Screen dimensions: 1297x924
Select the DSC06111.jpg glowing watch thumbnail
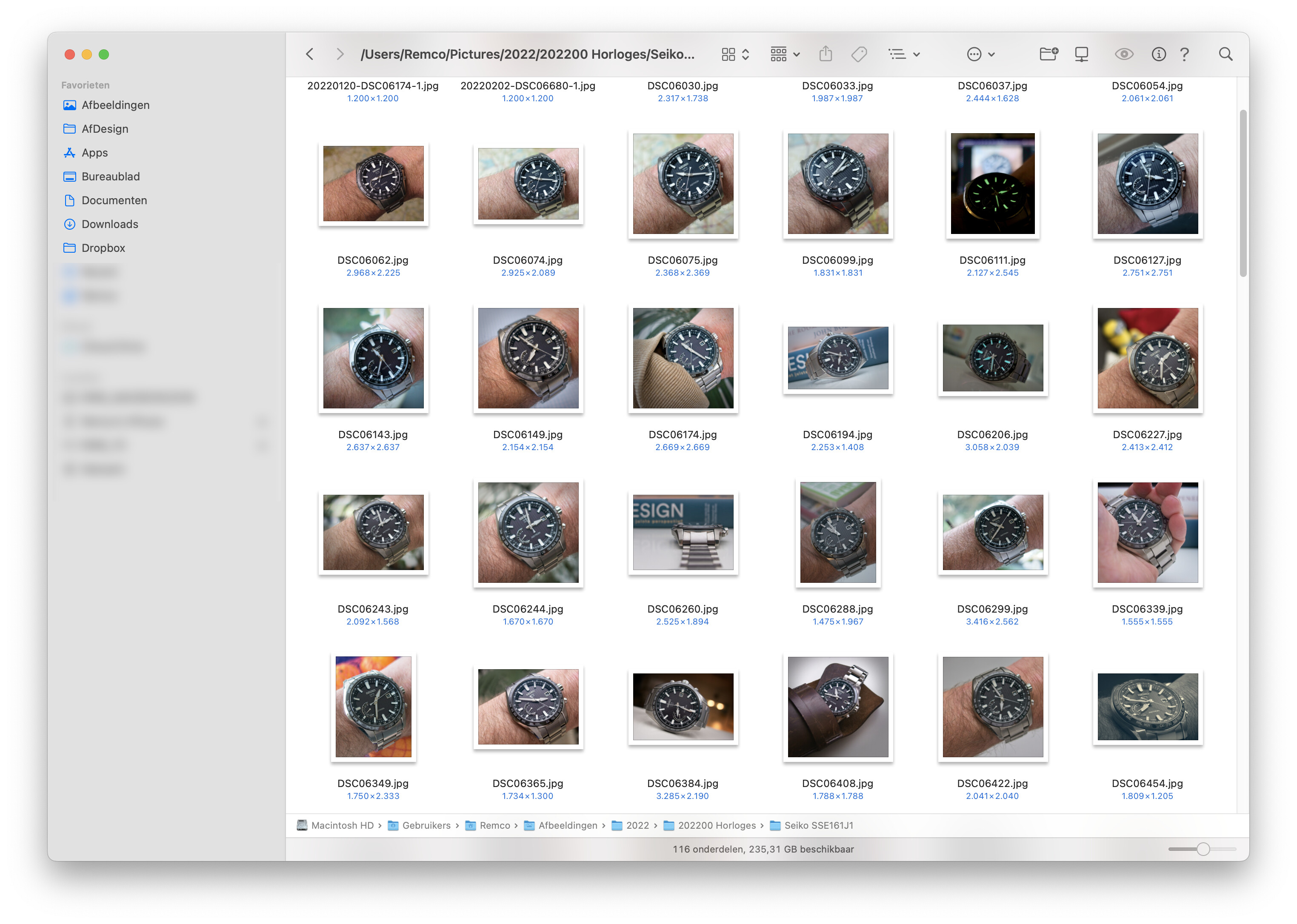[992, 183]
